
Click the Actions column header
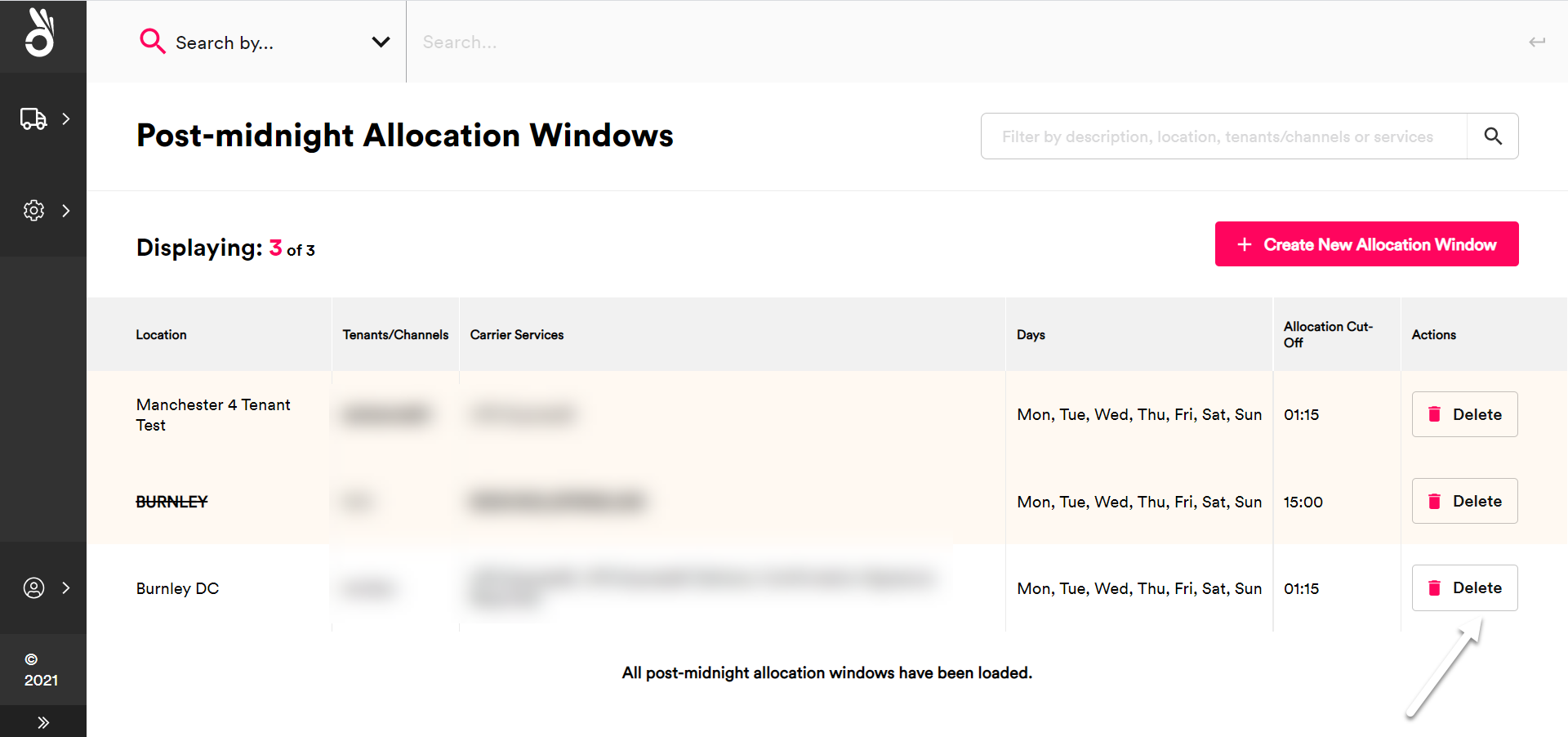click(x=1433, y=335)
